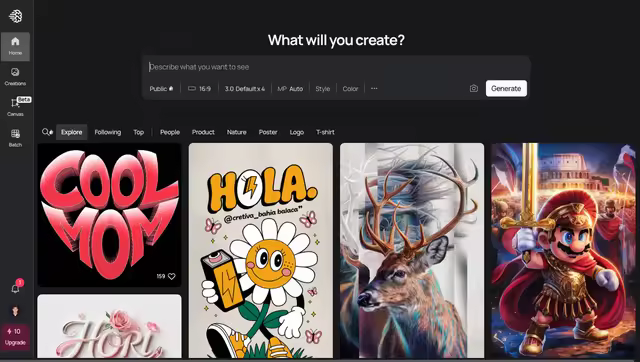Click the search icon in the feed bar
The image size is (640, 362).
point(47,132)
